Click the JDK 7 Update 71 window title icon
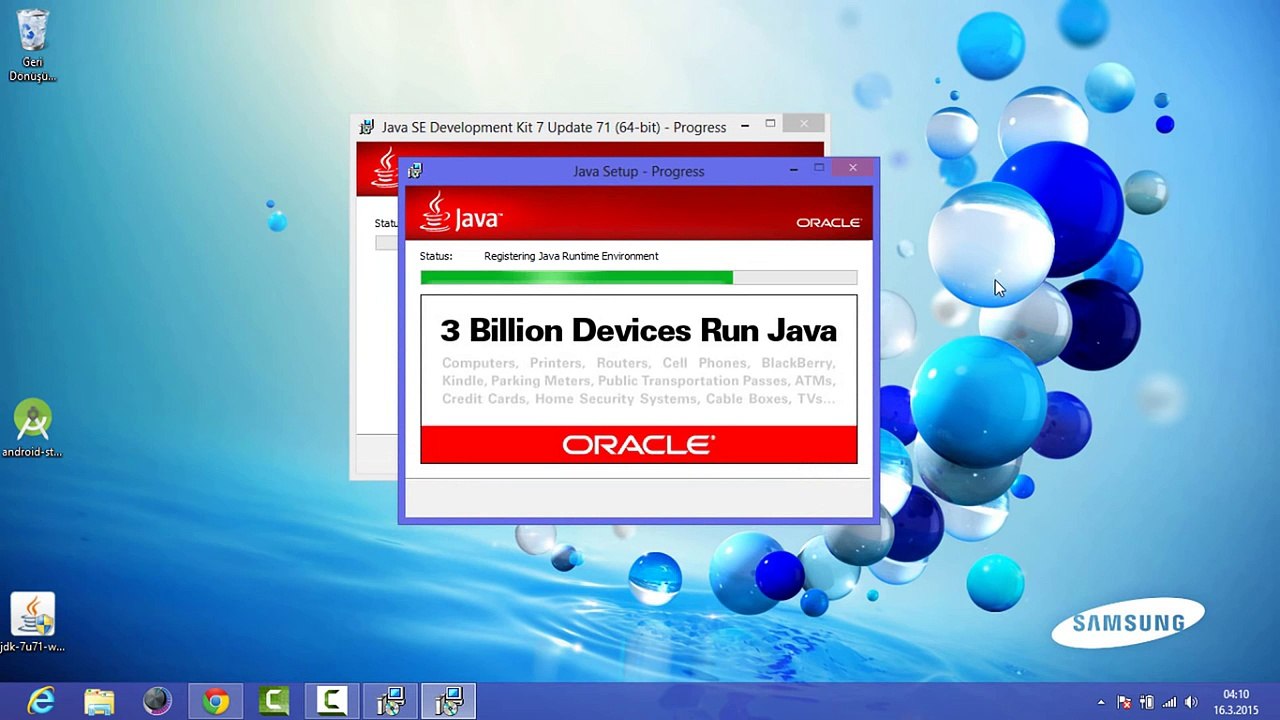The width and height of the screenshot is (1280, 720). pyautogui.click(x=367, y=127)
